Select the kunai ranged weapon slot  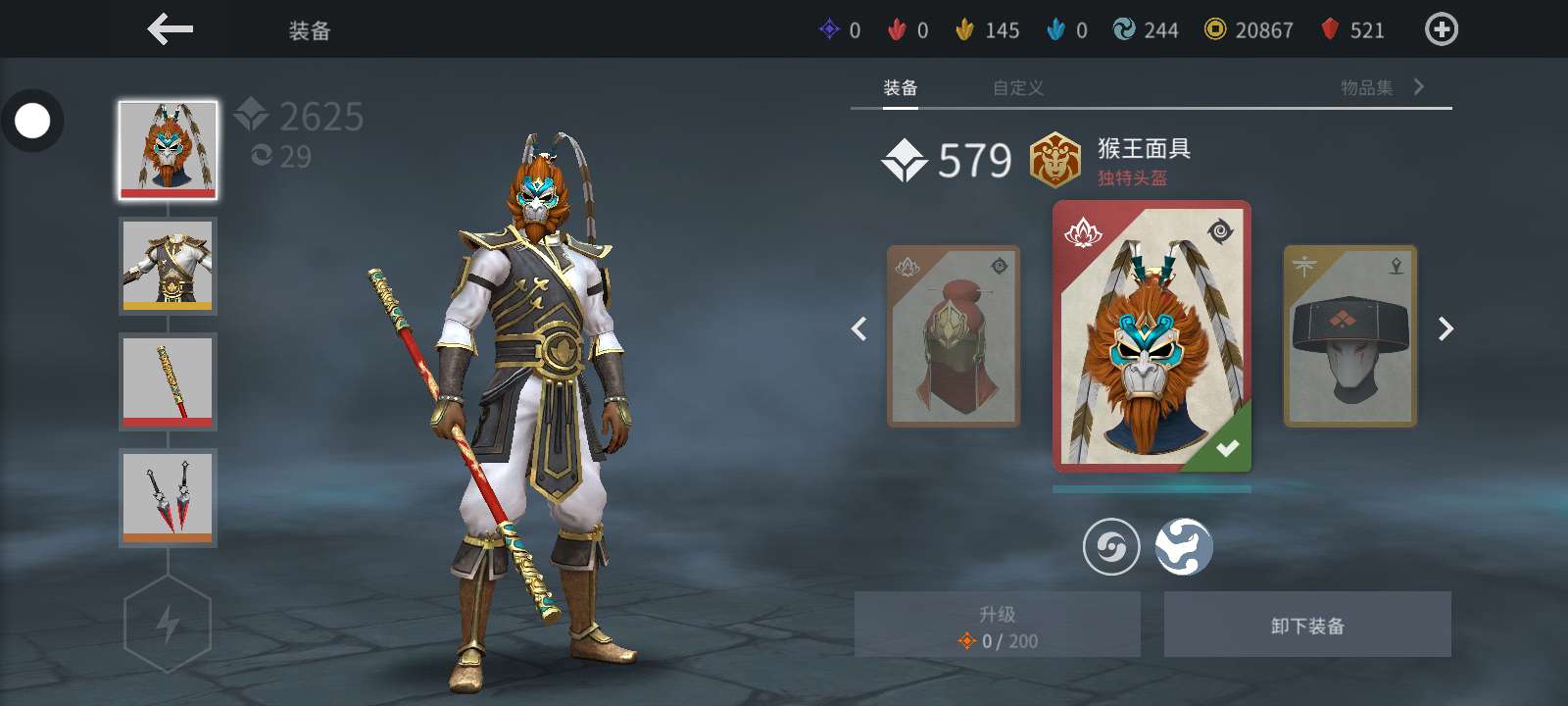[x=168, y=497]
